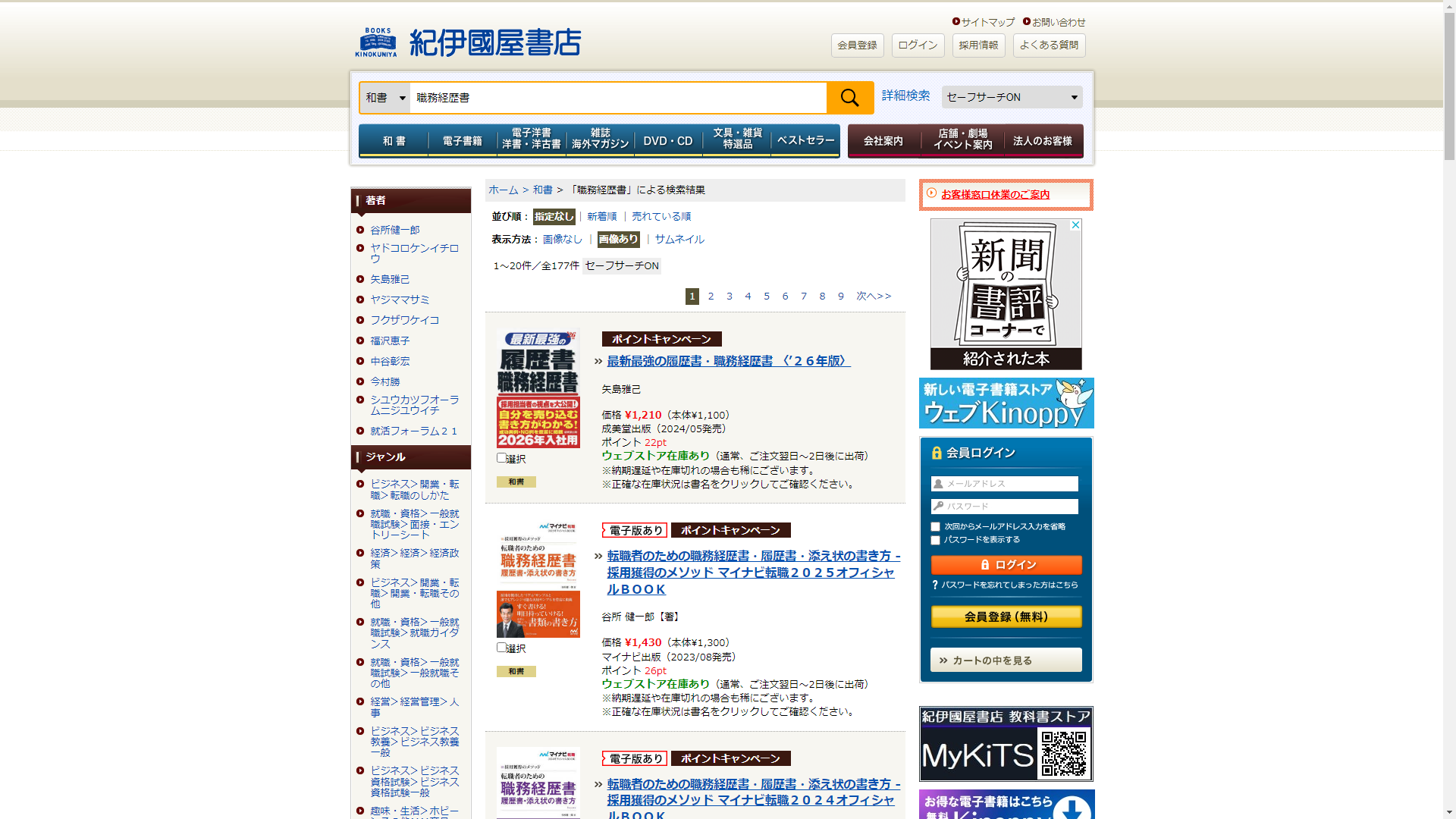Open the ベストセラー navigation tab
Image resolution: width=1456 pixels, height=819 pixels.
point(805,141)
